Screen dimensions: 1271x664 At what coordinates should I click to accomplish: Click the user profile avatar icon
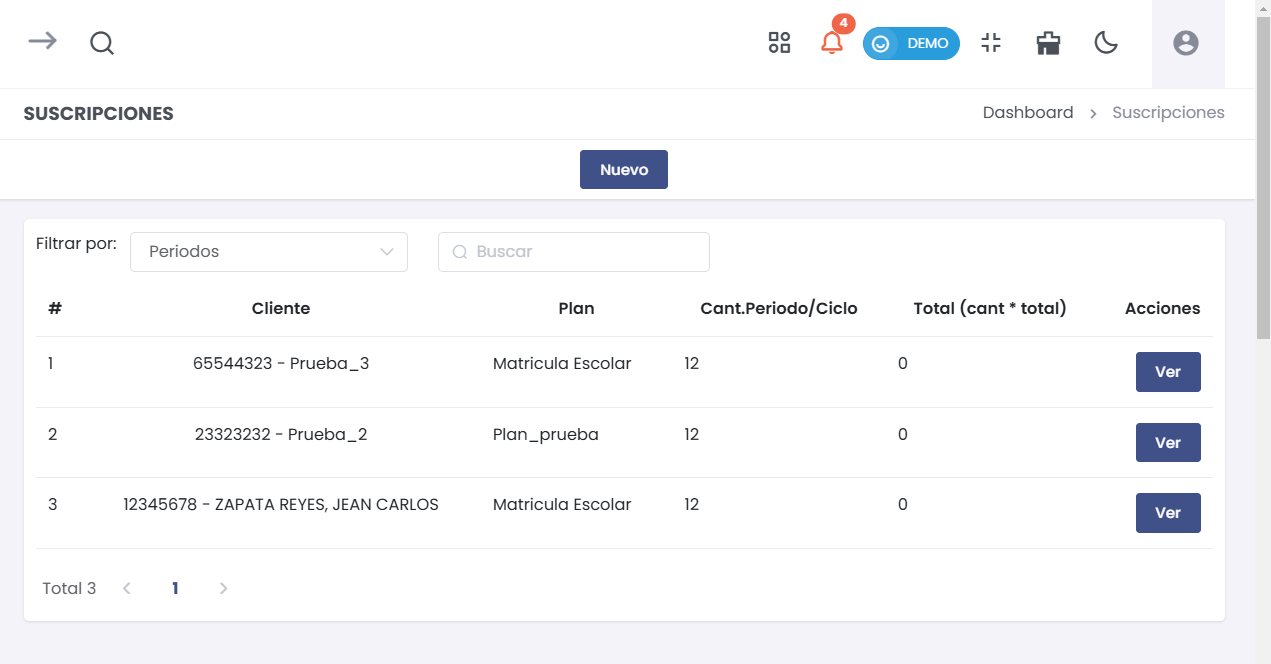1186,43
